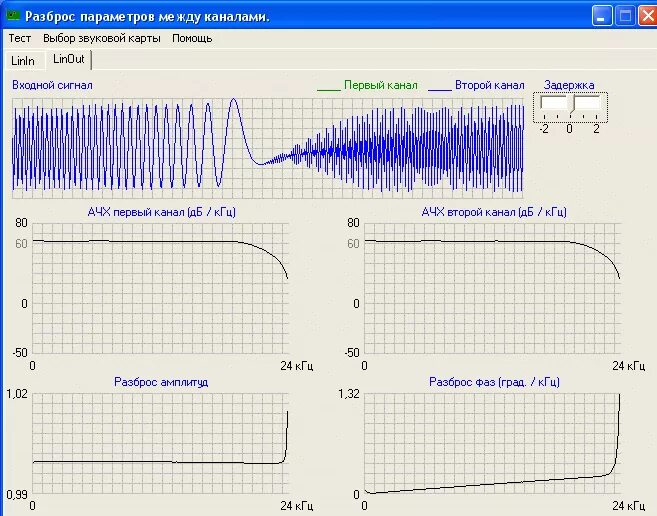This screenshot has height=516, width=657.
Task: Click the АЧХ второй канал title text
Action: [494, 212]
